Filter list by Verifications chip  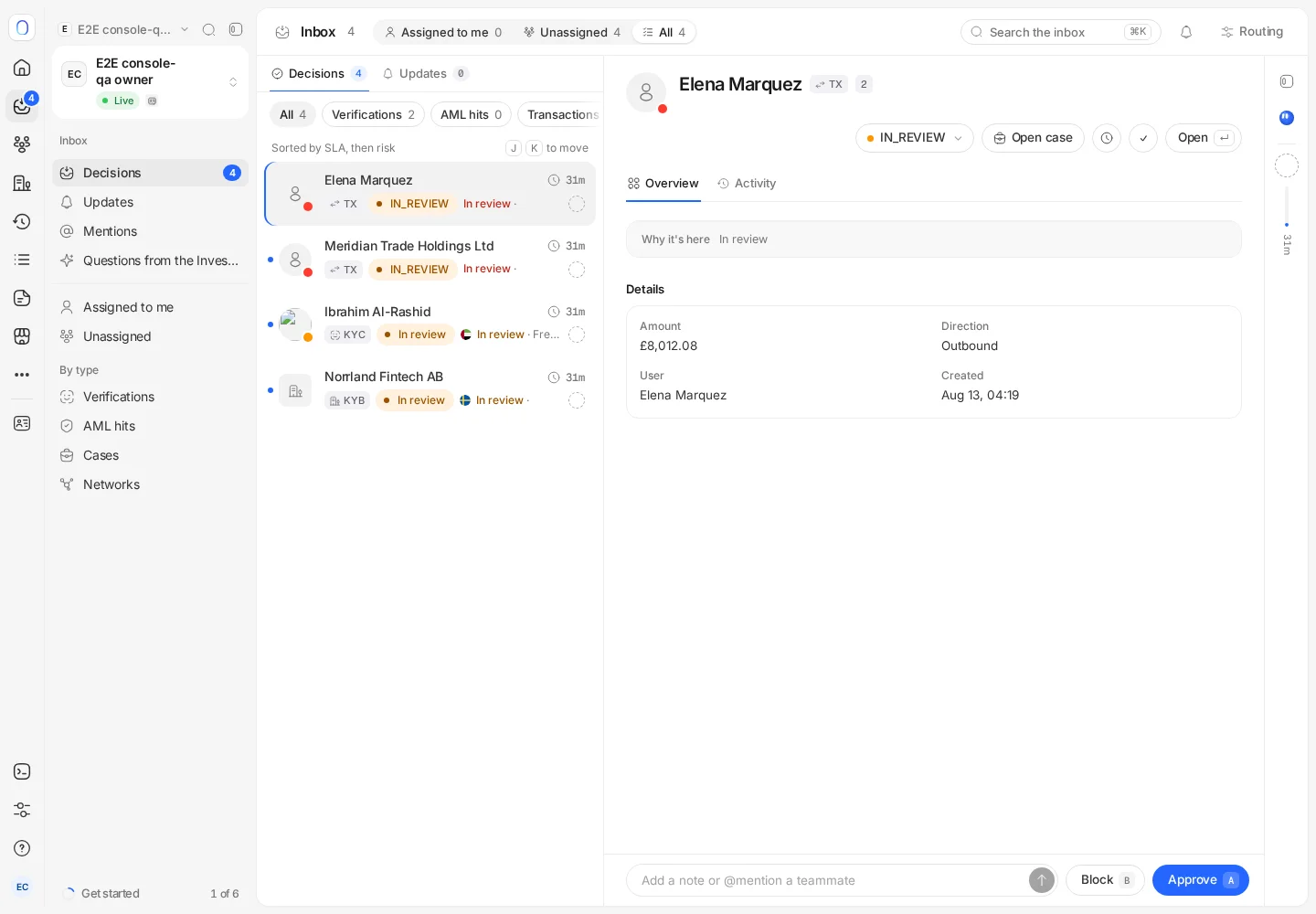pos(373,114)
